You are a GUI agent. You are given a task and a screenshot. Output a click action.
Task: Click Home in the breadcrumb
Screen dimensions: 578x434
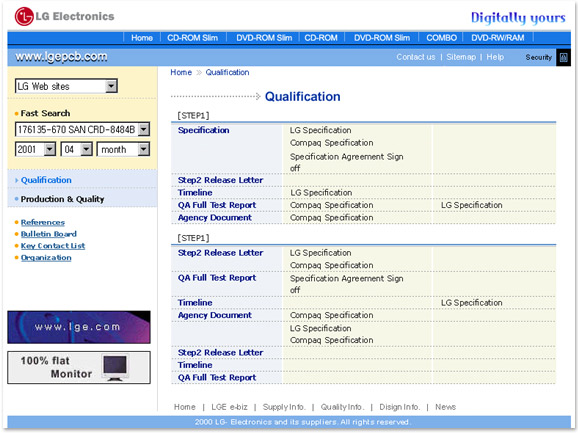[x=181, y=72]
